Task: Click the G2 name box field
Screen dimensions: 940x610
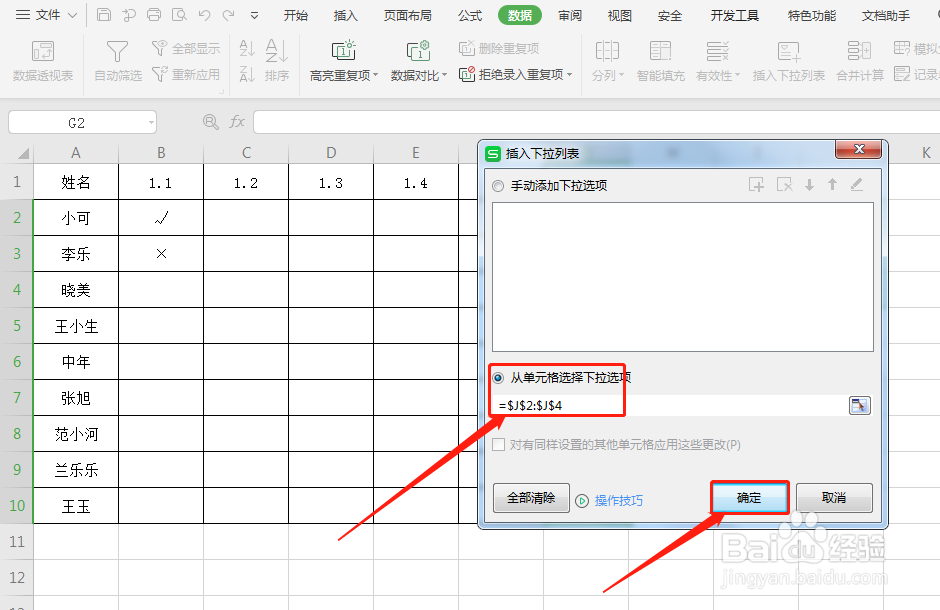Action: (77, 123)
